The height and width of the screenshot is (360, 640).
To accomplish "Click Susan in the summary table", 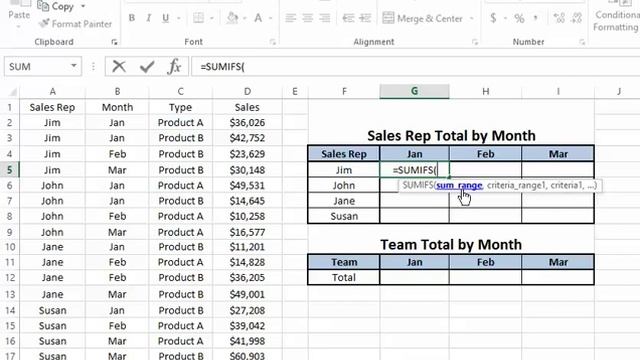I will click(344, 216).
